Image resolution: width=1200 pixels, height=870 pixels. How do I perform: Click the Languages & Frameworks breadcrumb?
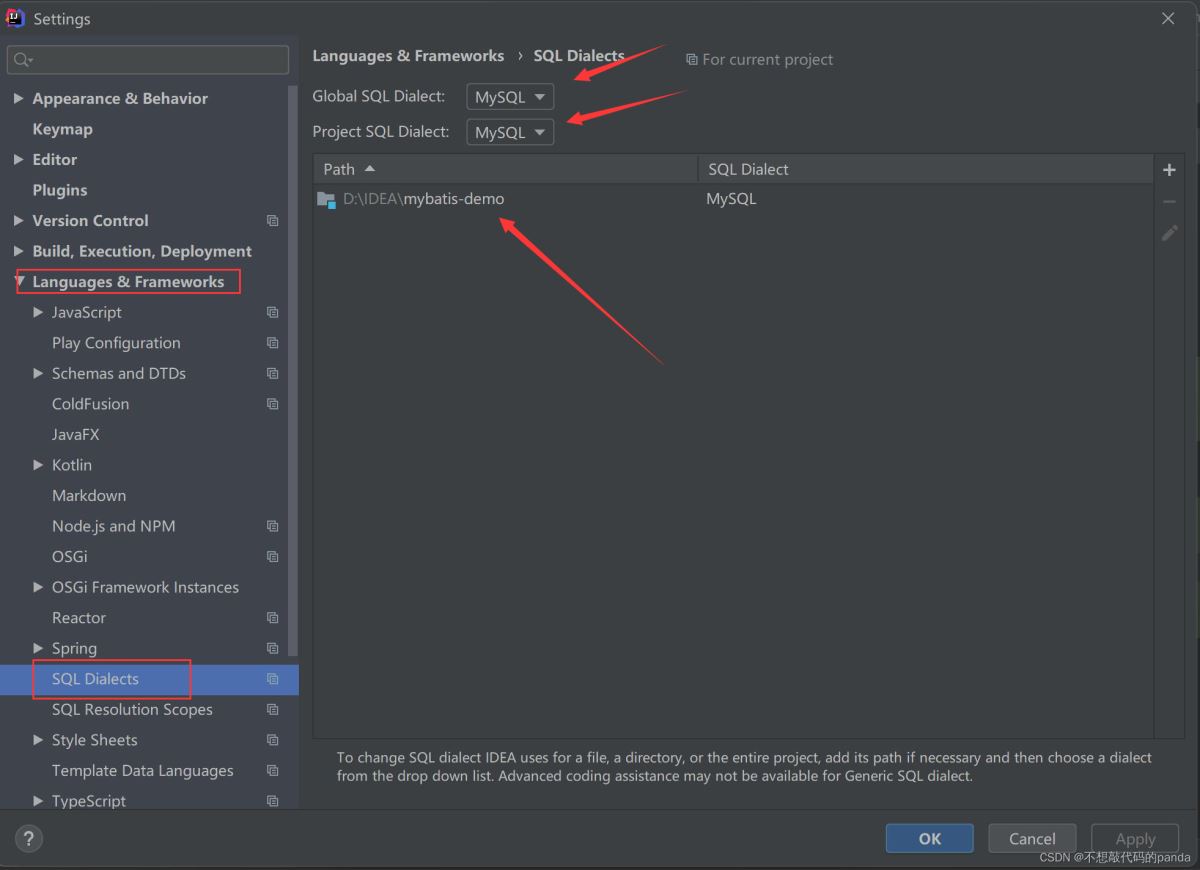click(x=408, y=56)
